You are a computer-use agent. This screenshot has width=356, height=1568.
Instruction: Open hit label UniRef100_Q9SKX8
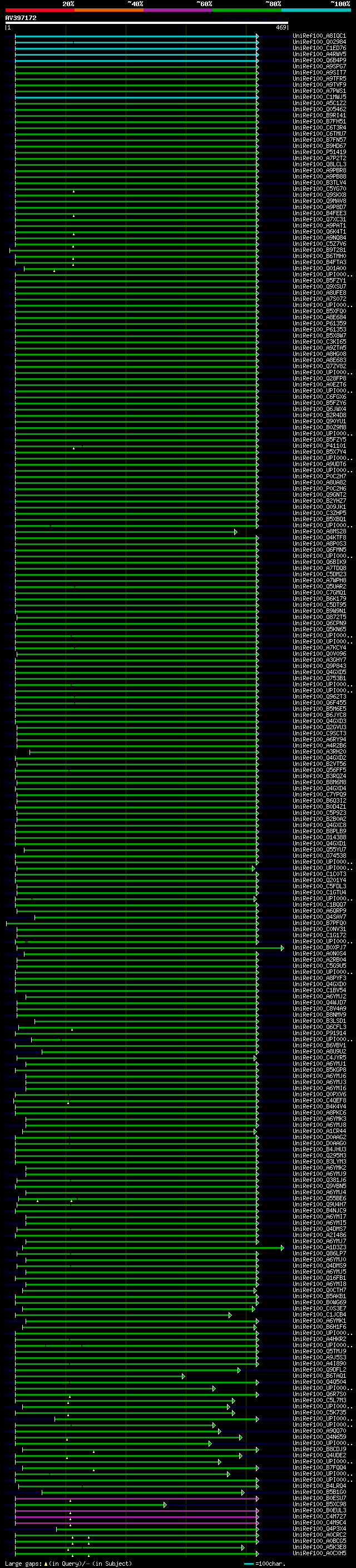click(x=319, y=195)
